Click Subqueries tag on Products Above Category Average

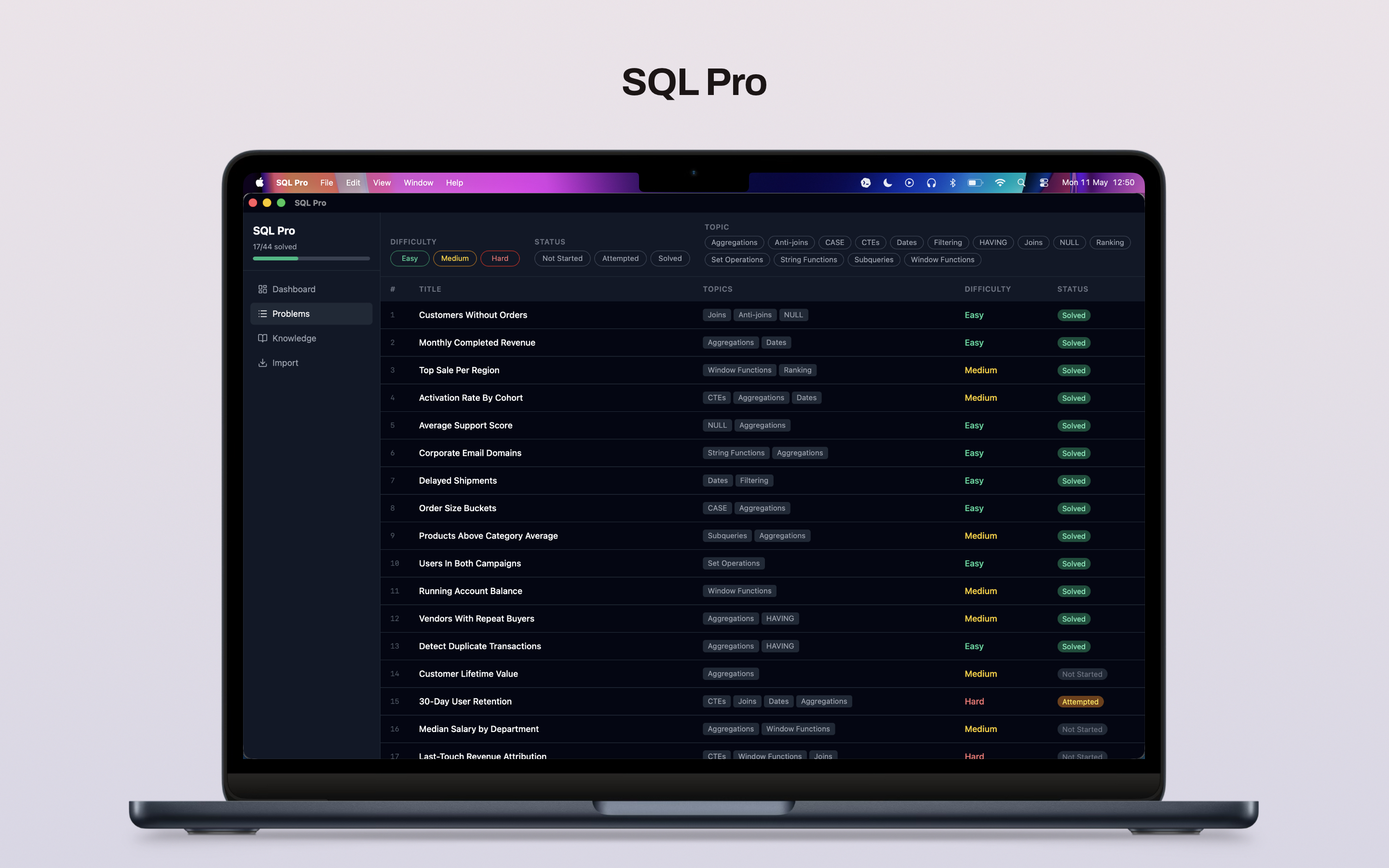coord(727,536)
